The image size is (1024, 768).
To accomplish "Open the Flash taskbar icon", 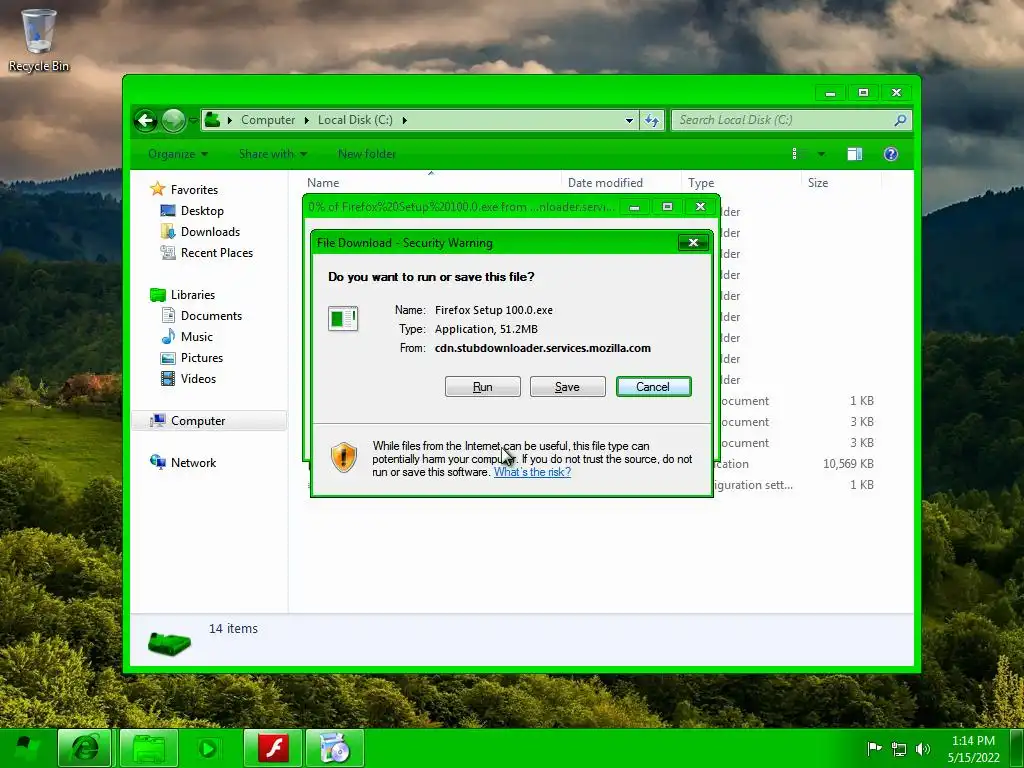I will (x=273, y=748).
